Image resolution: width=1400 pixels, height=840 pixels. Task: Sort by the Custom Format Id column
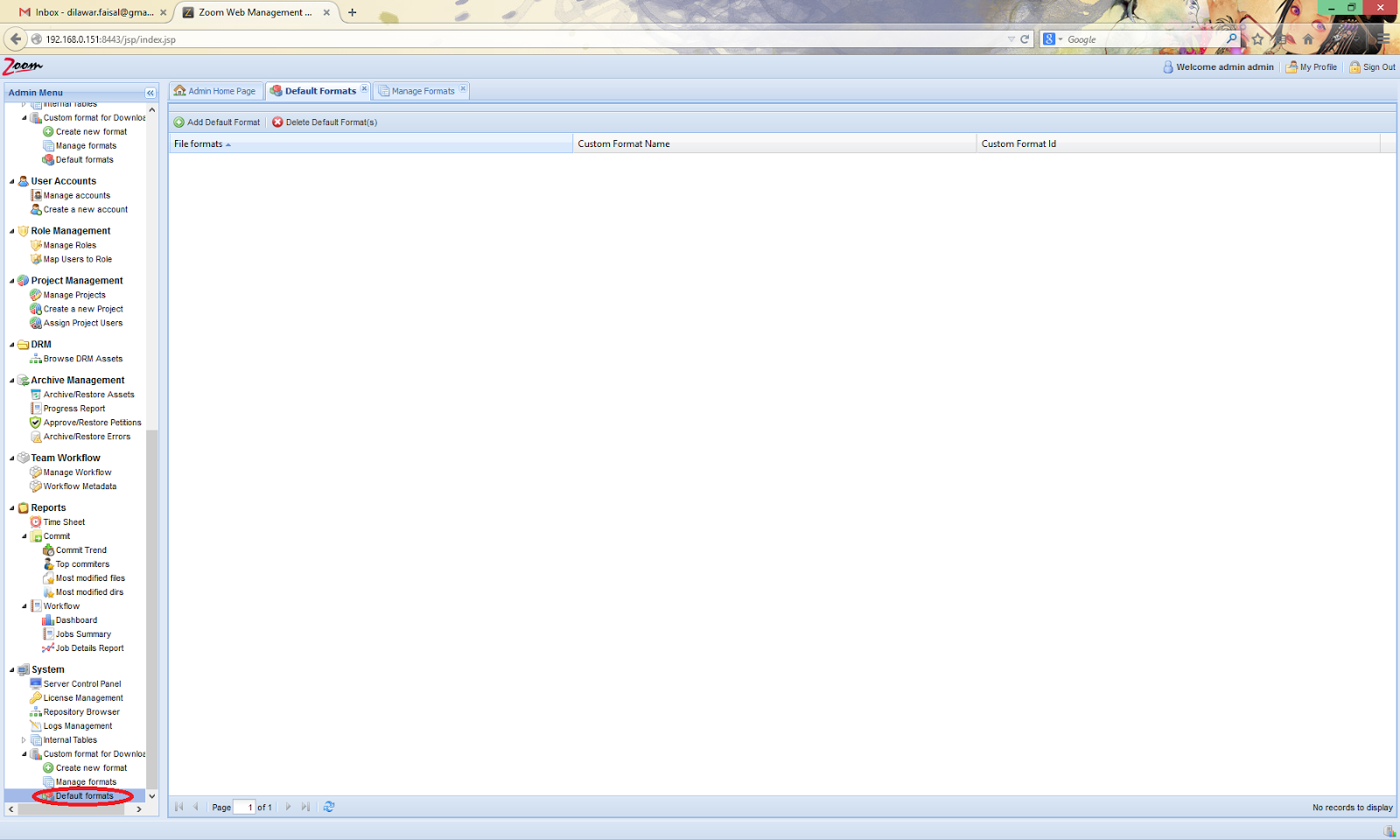pos(1178,143)
